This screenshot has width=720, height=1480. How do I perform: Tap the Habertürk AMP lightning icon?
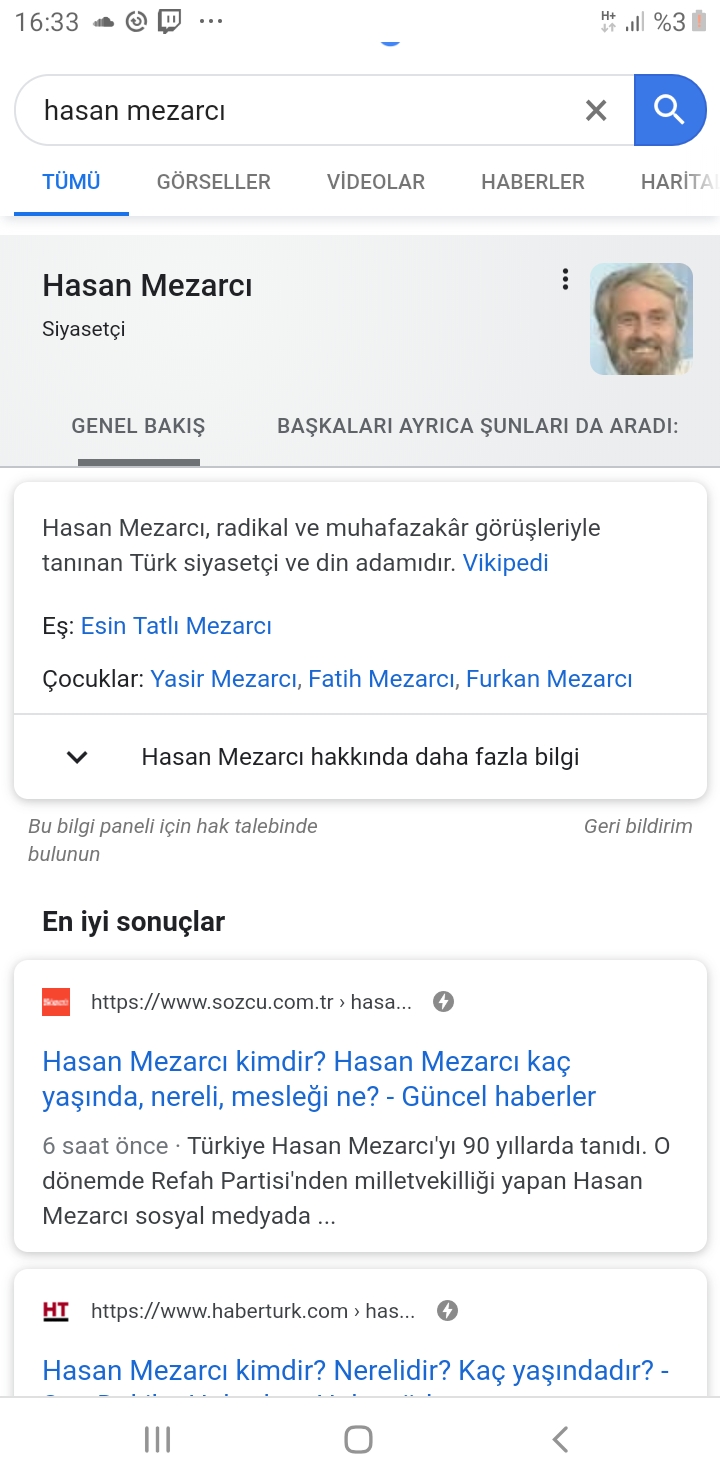[x=447, y=1311]
